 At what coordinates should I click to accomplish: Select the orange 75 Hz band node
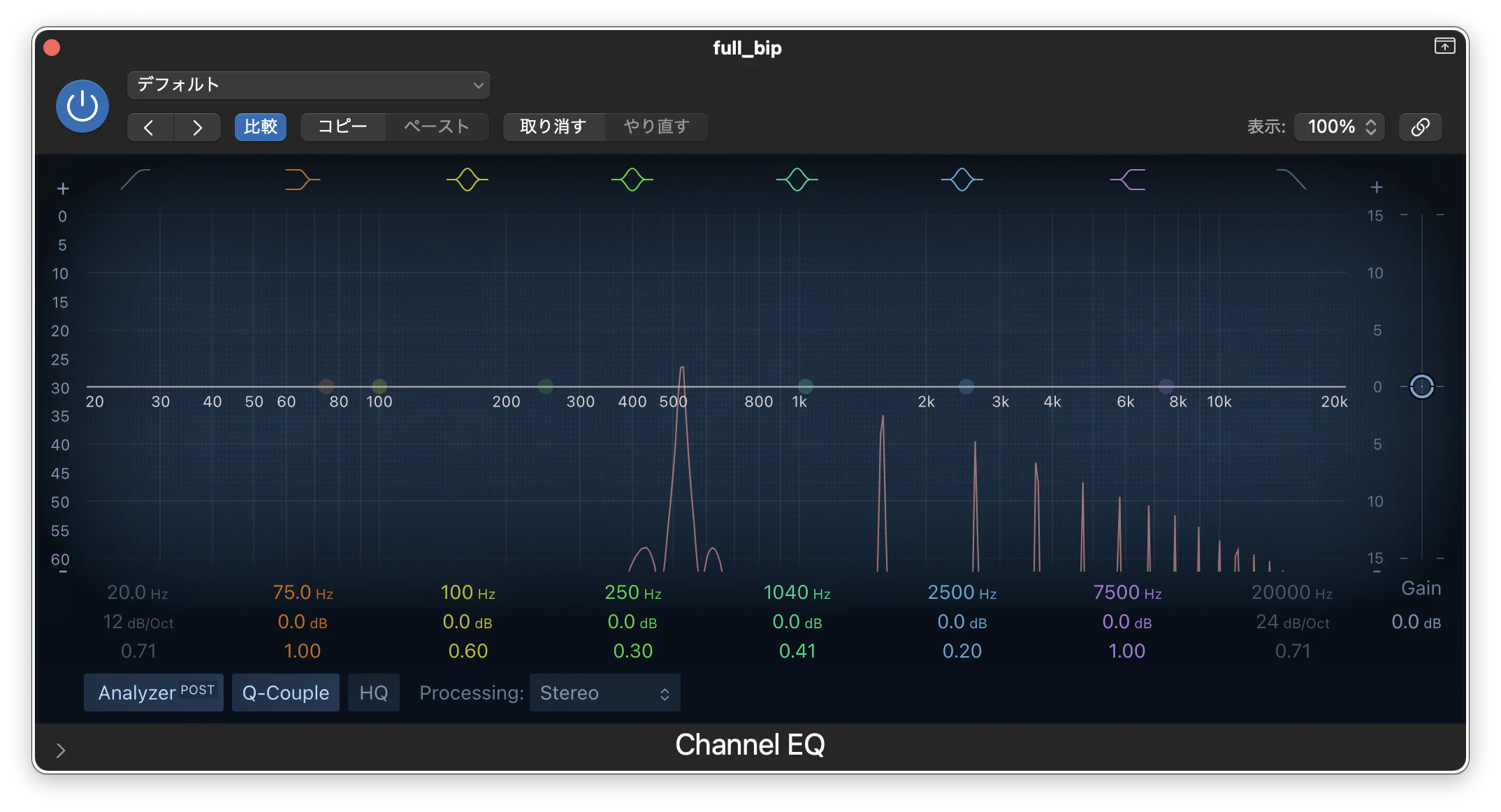(326, 386)
